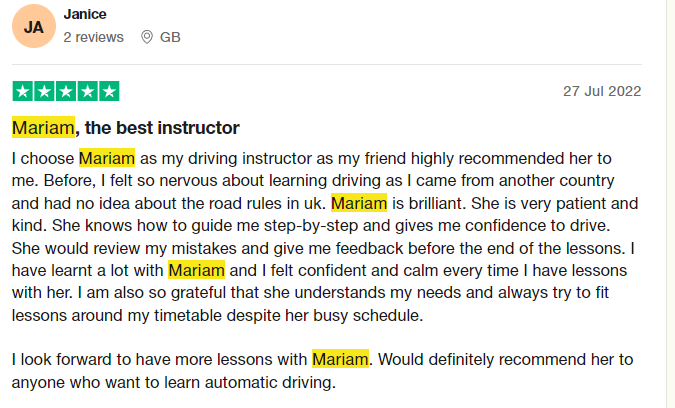Click the location pin icon
Viewport: 675px width, 408px height.
pos(147,37)
